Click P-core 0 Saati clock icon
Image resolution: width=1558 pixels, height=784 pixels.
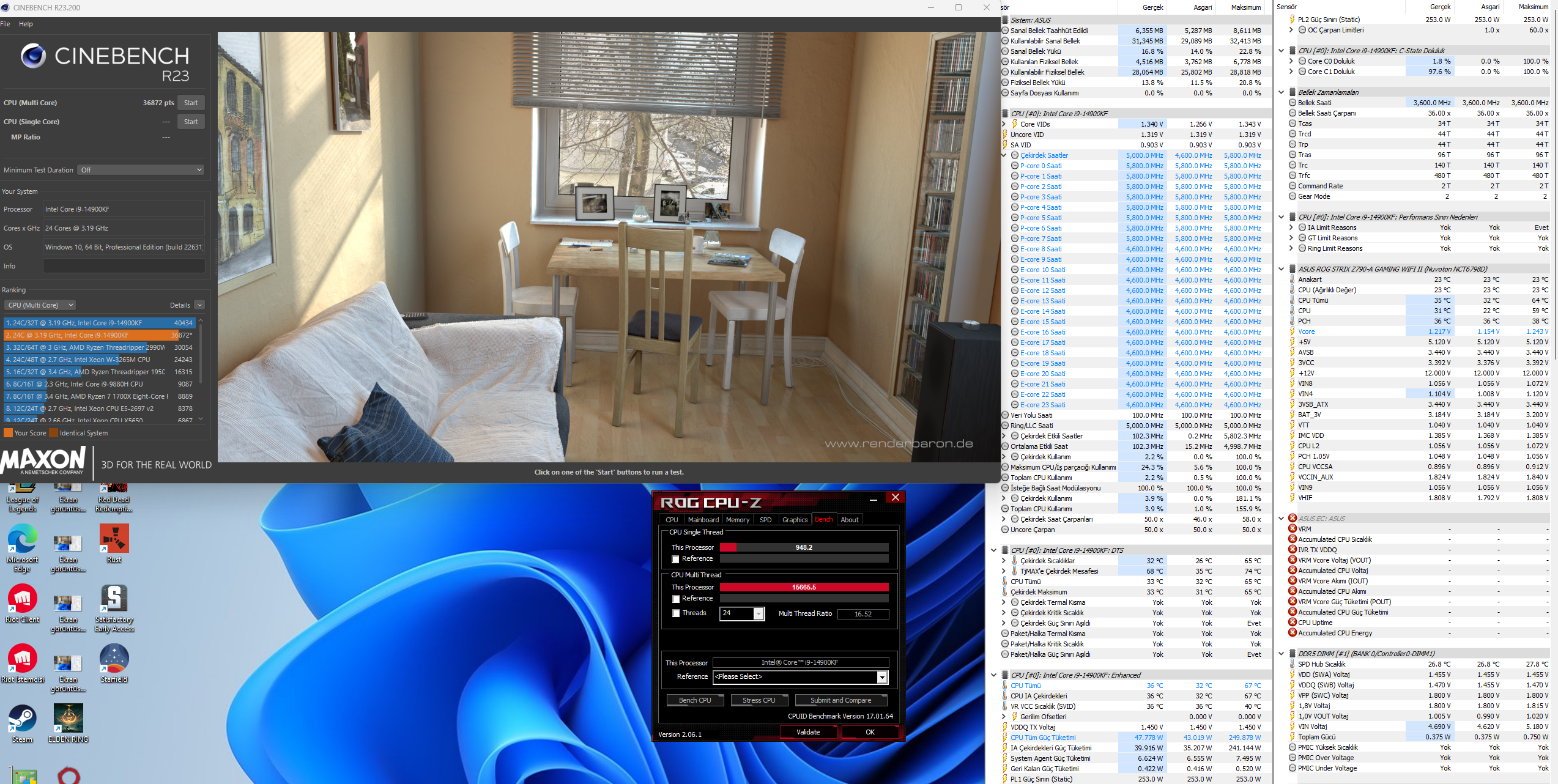1015,166
